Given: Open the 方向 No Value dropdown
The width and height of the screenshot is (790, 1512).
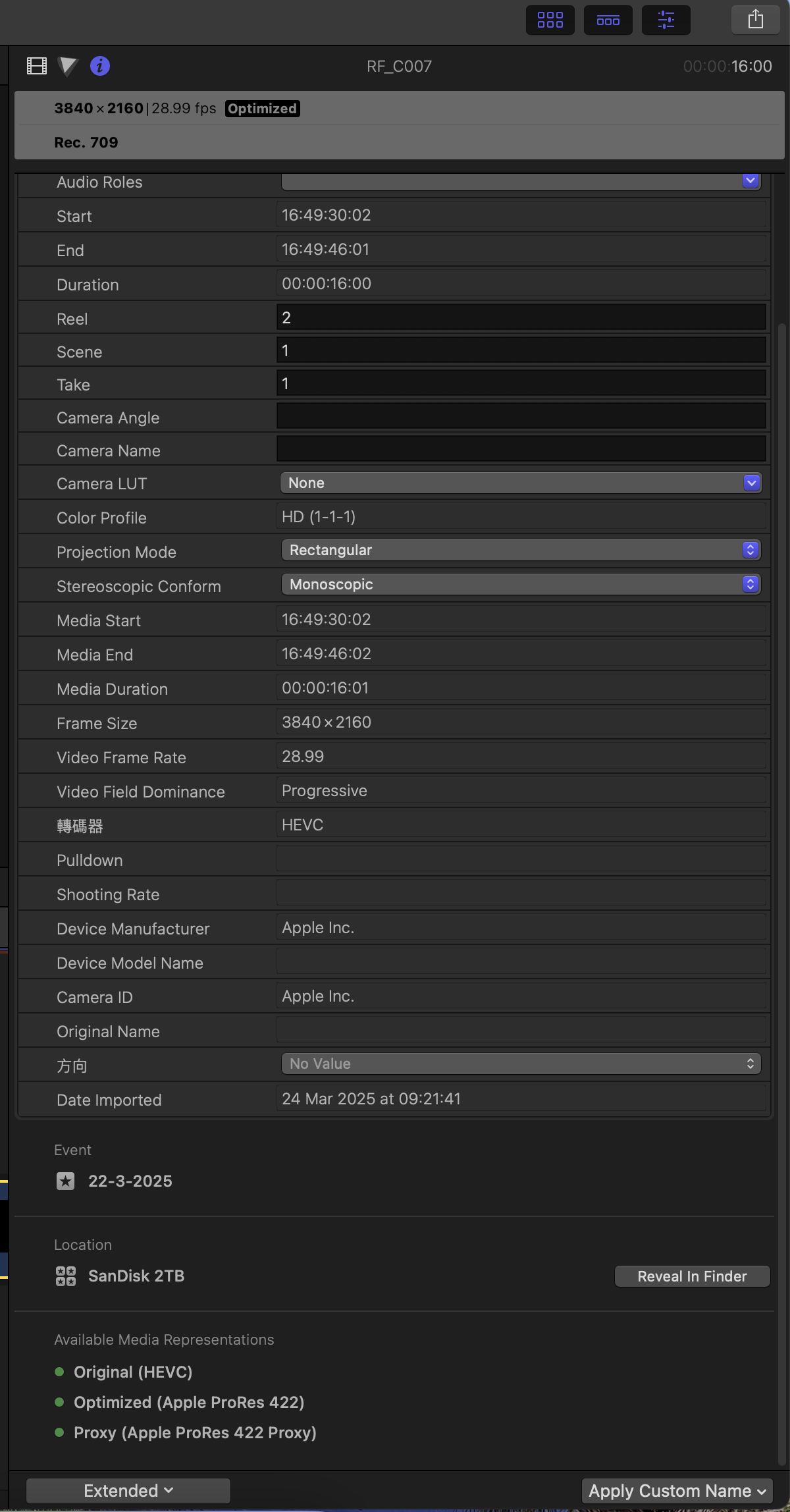Looking at the screenshot, I should (x=520, y=1064).
